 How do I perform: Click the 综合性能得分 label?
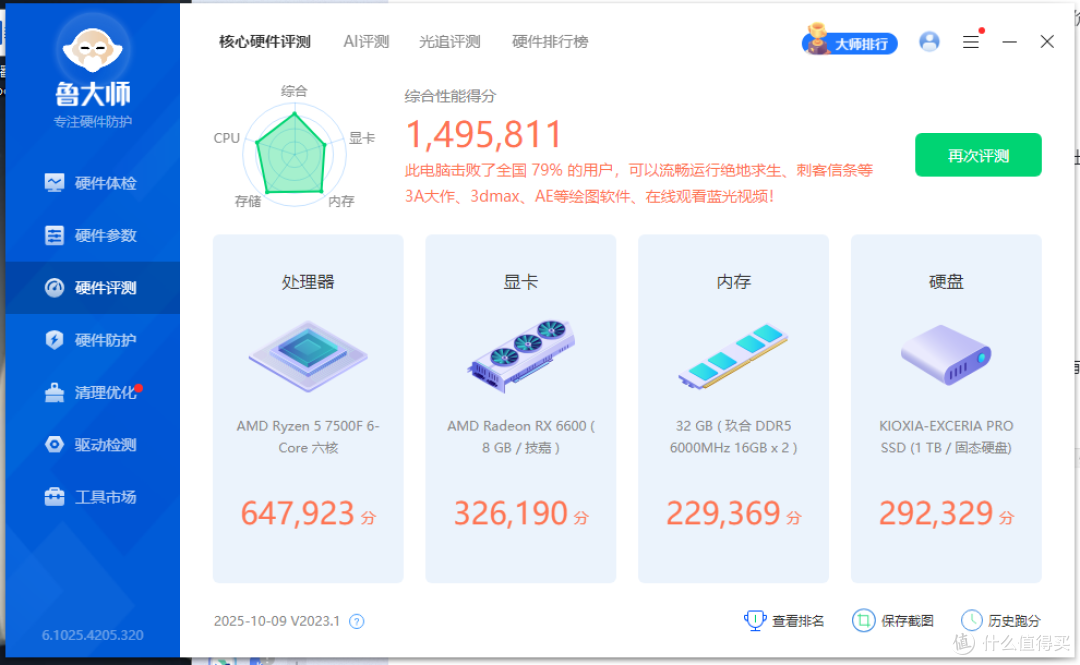click(x=450, y=96)
